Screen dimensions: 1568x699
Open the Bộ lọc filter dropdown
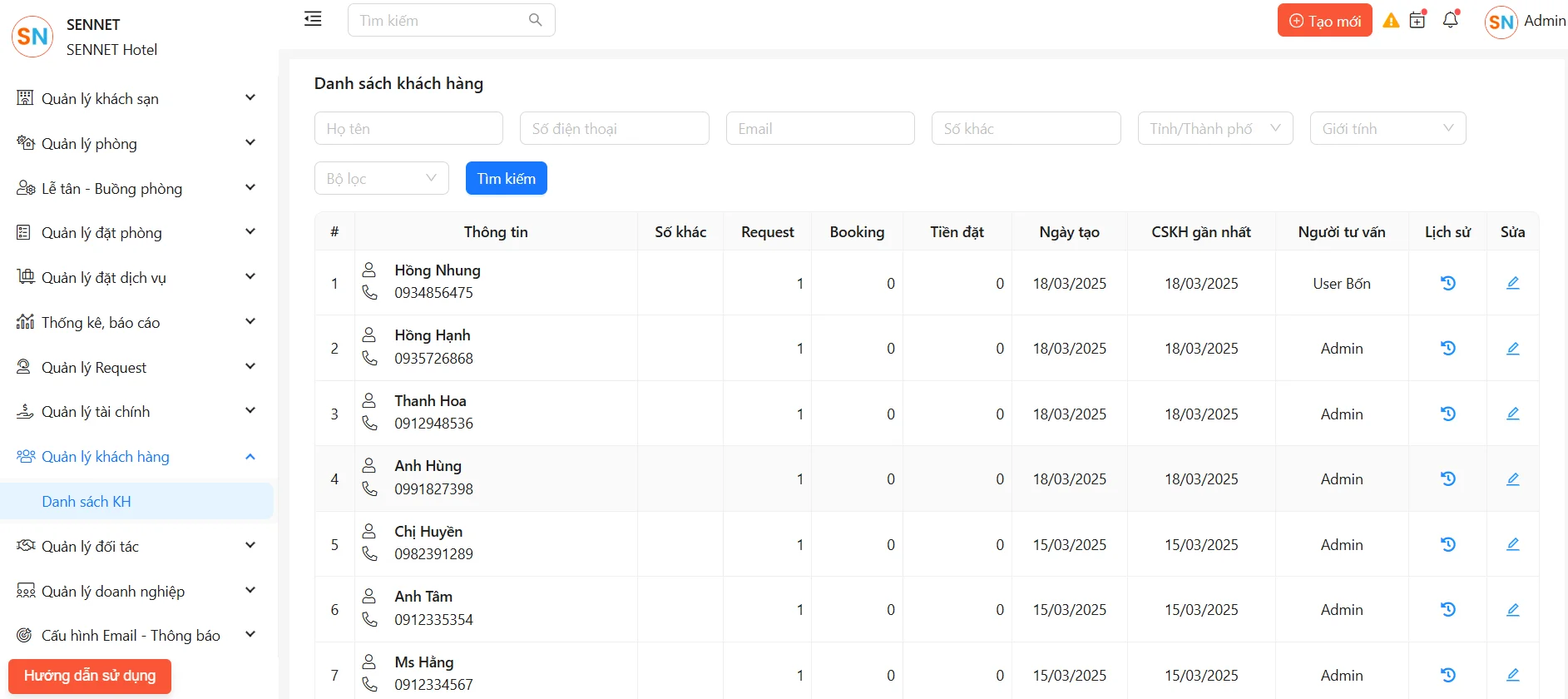(381, 178)
